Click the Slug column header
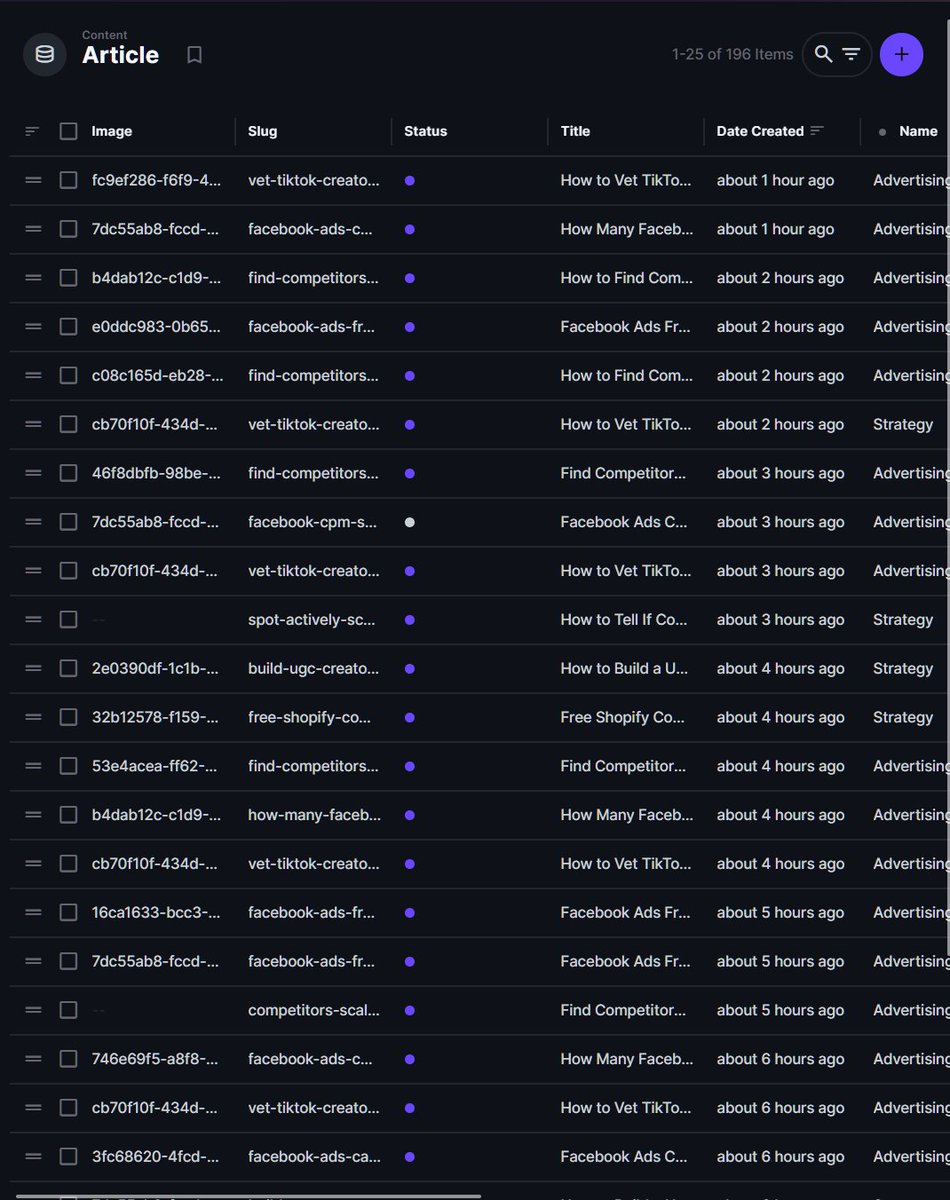Image resolution: width=950 pixels, height=1200 pixels. pyautogui.click(x=262, y=131)
